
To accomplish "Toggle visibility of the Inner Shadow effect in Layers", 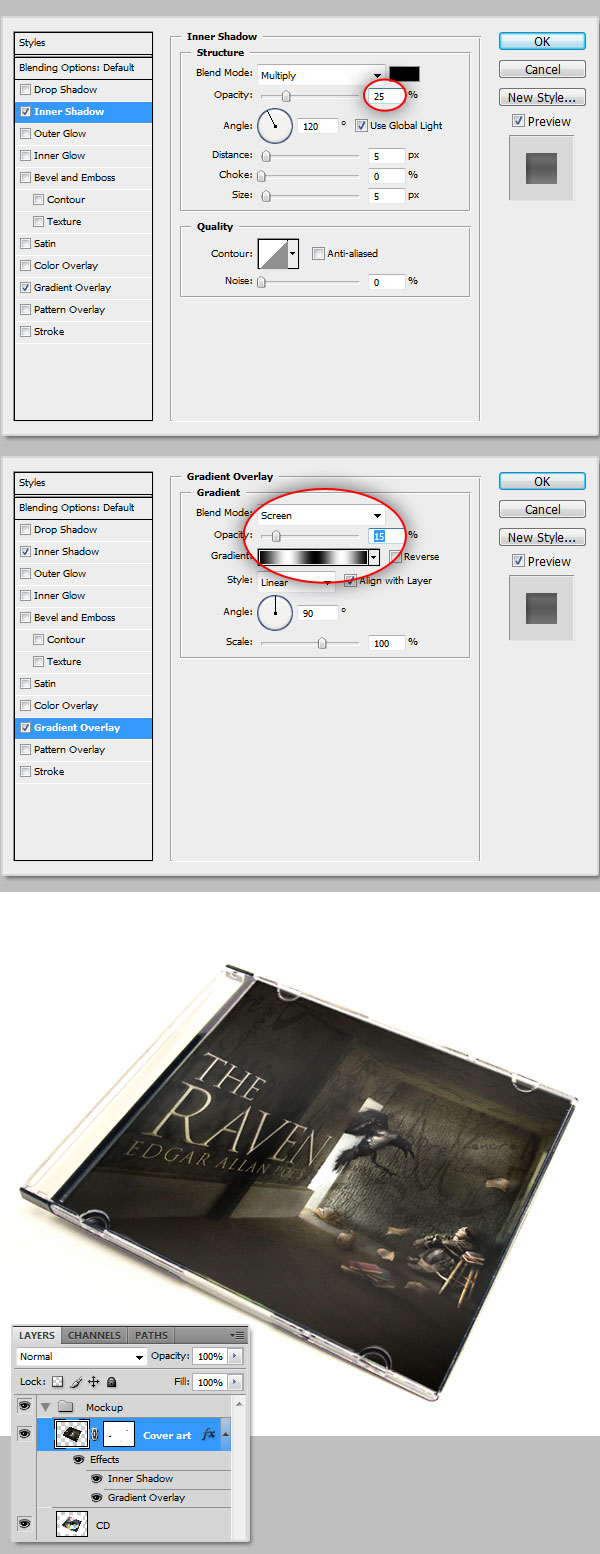I will point(97,1479).
